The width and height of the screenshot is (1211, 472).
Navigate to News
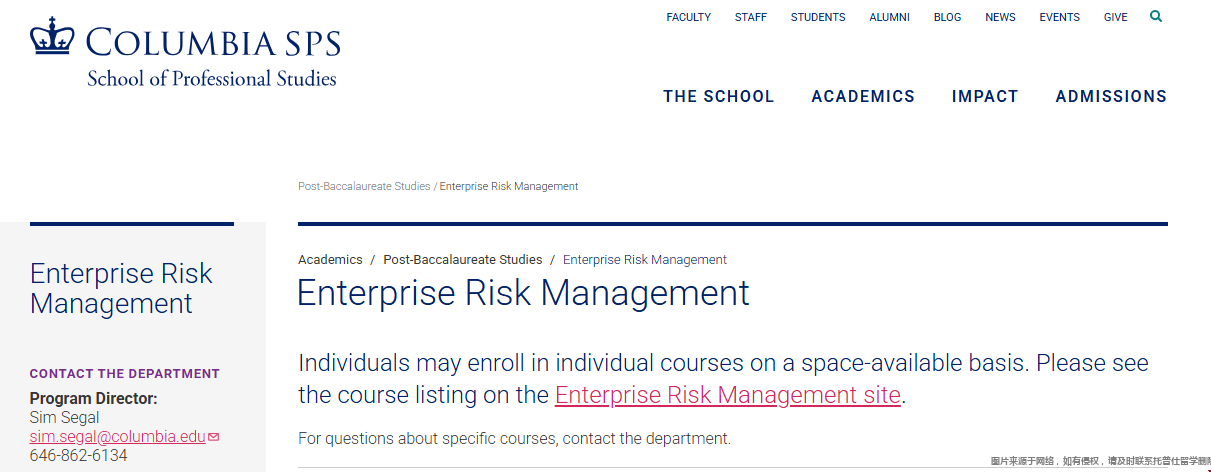click(1000, 17)
